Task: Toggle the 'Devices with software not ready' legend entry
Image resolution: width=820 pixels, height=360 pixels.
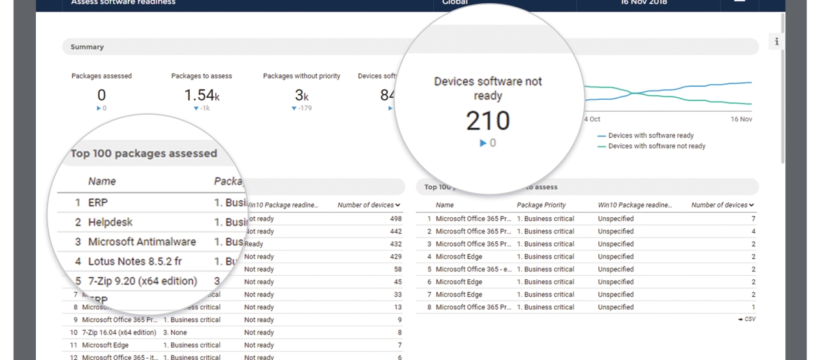Action: pyautogui.click(x=651, y=146)
